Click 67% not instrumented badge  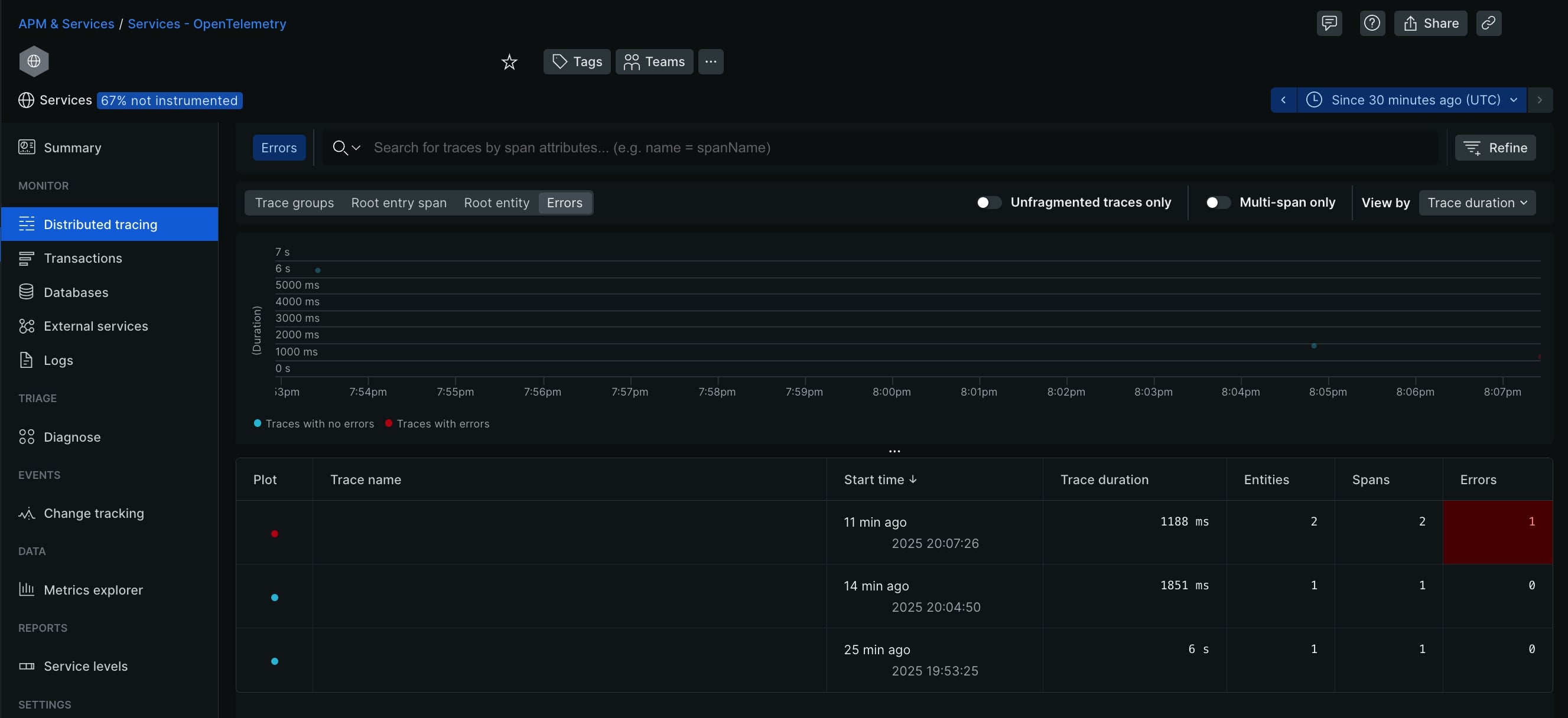pos(169,100)
